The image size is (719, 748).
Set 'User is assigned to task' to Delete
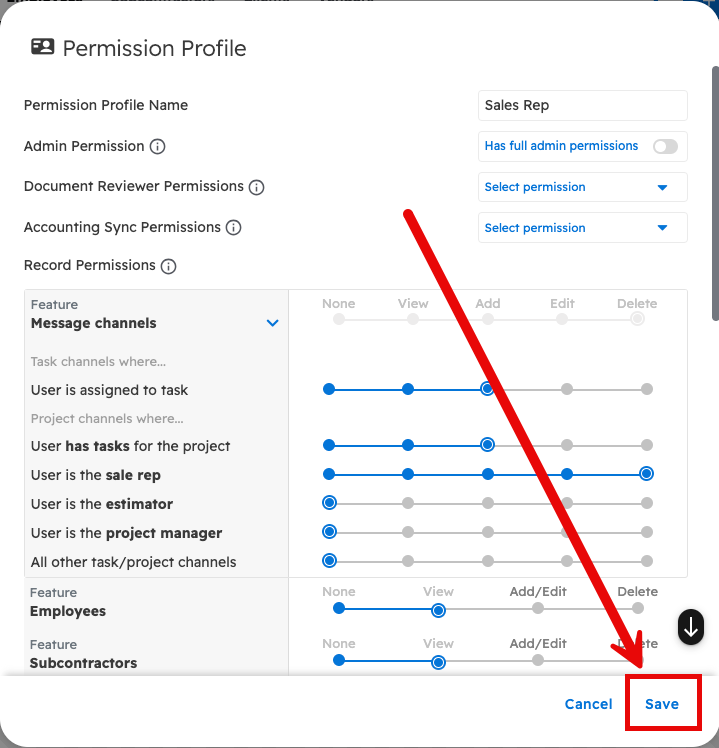point(647,389)
